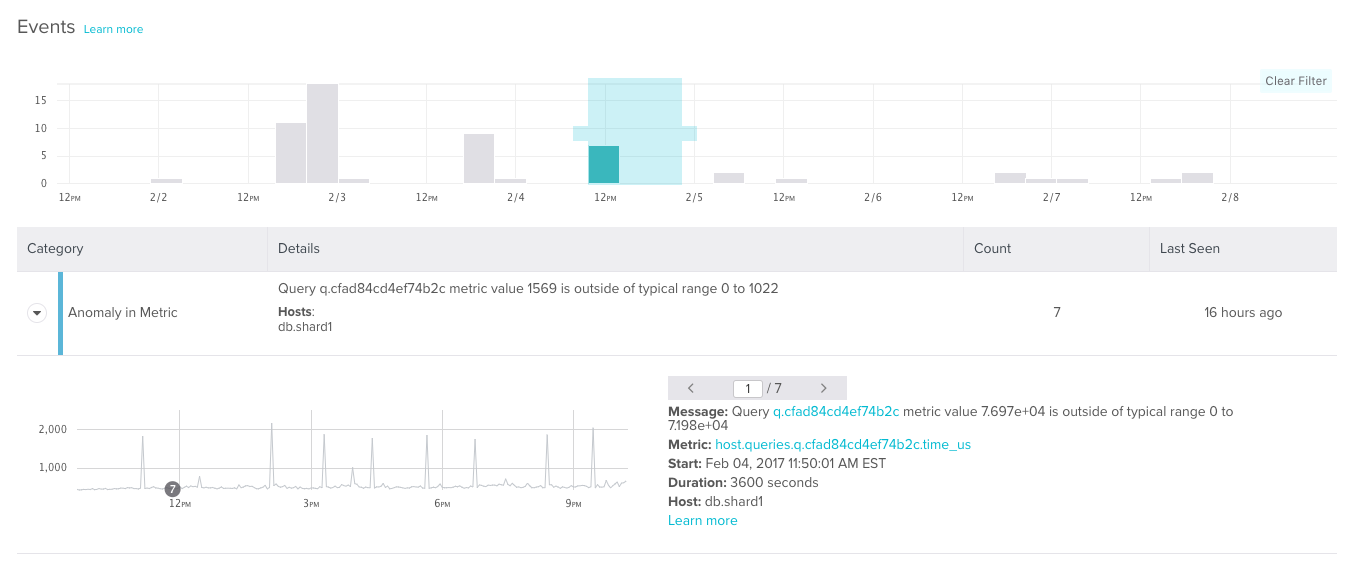This screenshot has width=1350, height=570.
Task: Collapse the Anomaly in Metric row
Action: coord(37,313)
